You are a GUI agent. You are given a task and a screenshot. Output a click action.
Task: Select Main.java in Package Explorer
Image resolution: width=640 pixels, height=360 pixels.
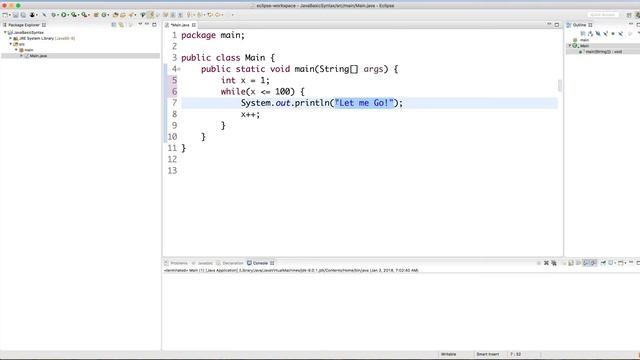(38, 56)
